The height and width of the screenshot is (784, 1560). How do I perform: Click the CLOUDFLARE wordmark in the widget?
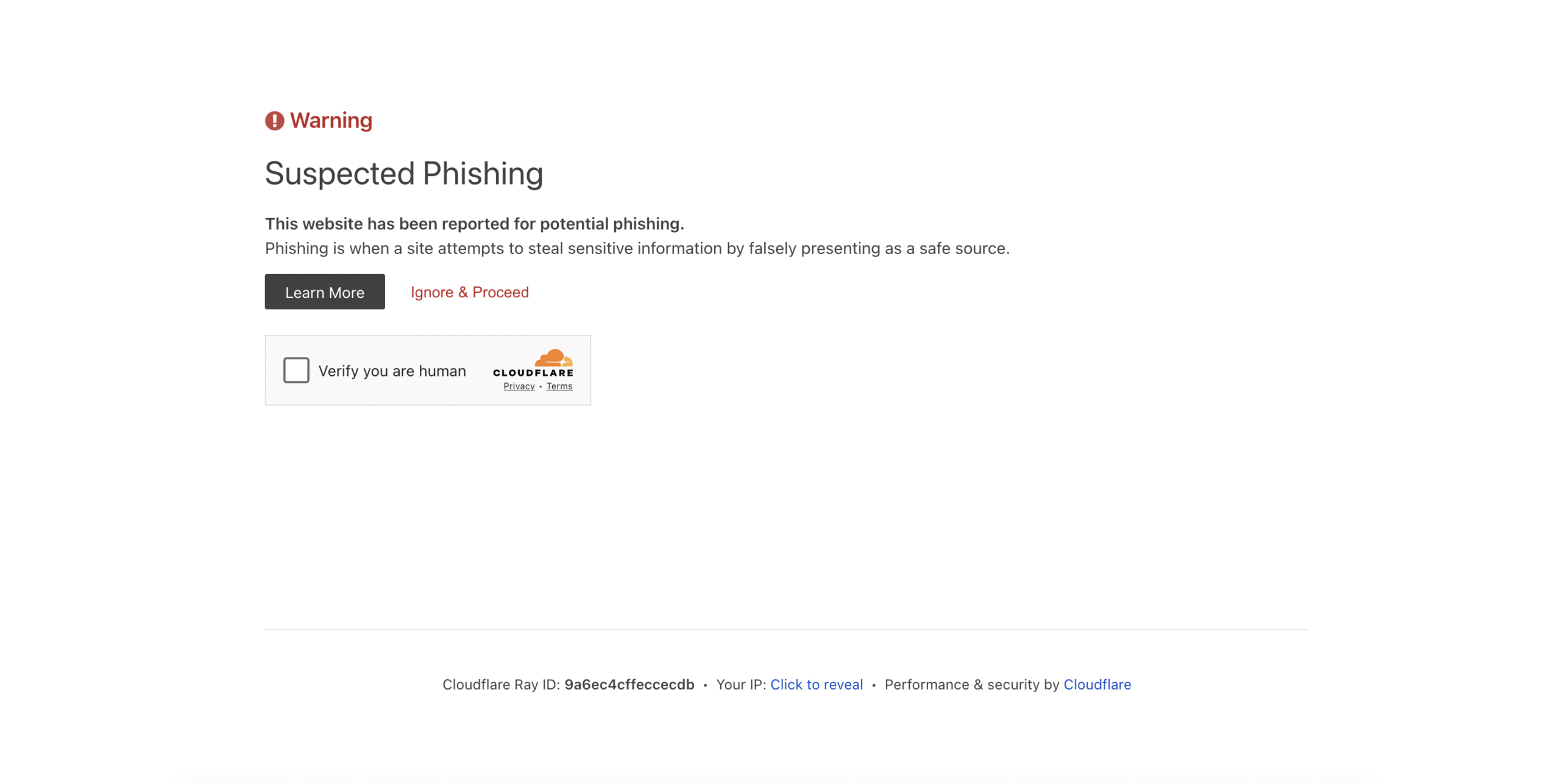click(x=533, y=373)
